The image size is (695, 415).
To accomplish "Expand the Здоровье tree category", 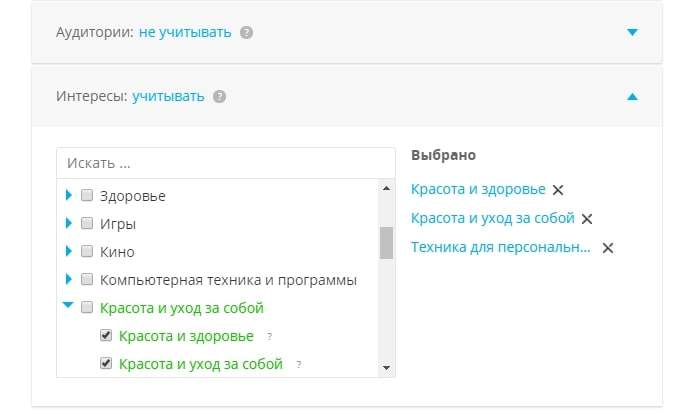I will 69,195.
